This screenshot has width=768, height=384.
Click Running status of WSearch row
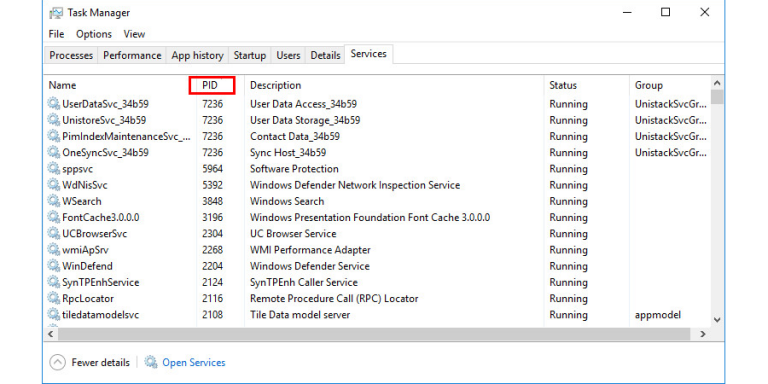(x=568, y=201)
